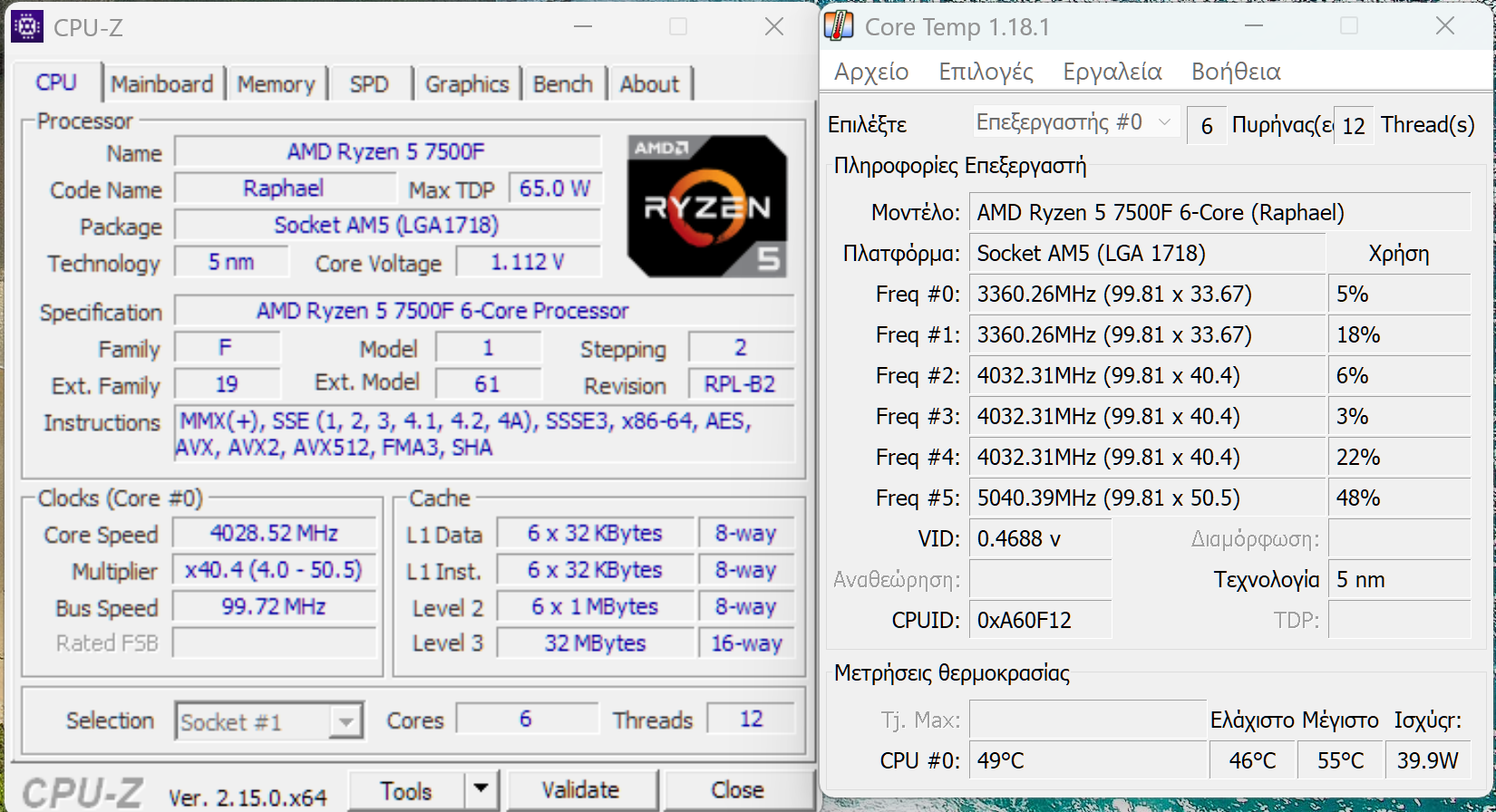The image size is (1496, 812).
Task: Show the About tab in CPU-Z
Action: (650, 84)
